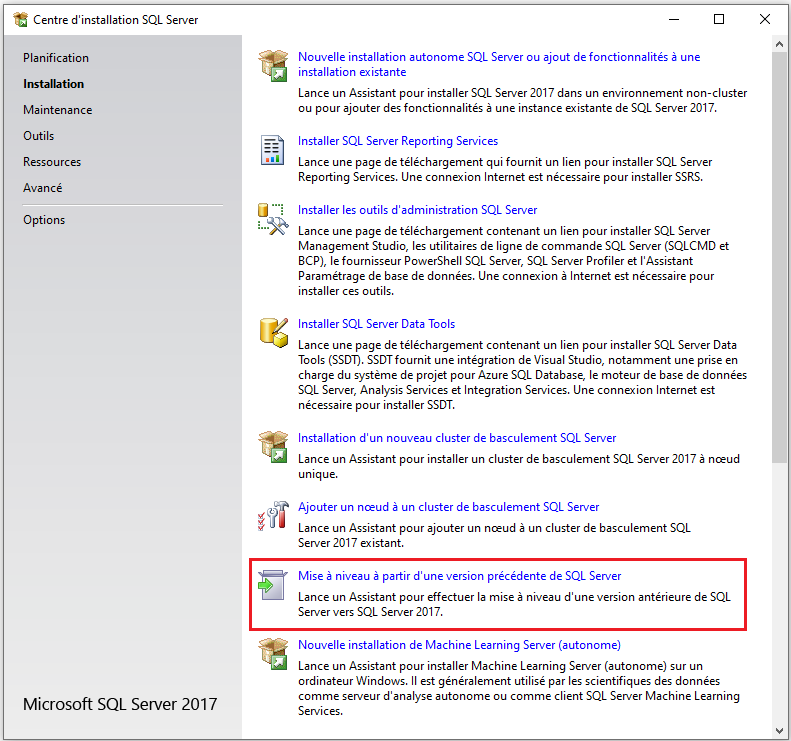
Task: Launch Mise à niveau à partir d'une version précédente
Action: tap(459, 576)
